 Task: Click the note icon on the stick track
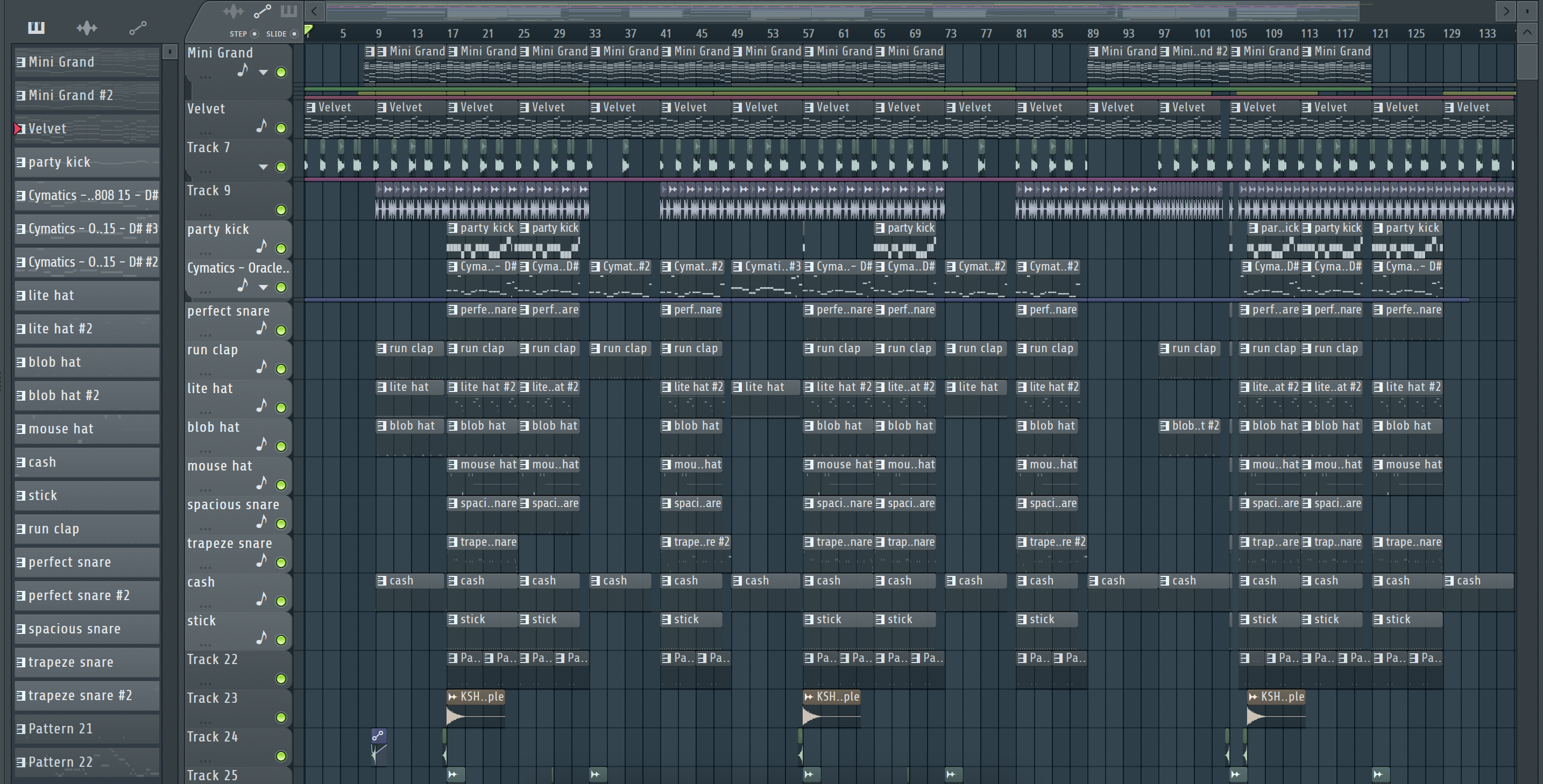tap(261, 638)
